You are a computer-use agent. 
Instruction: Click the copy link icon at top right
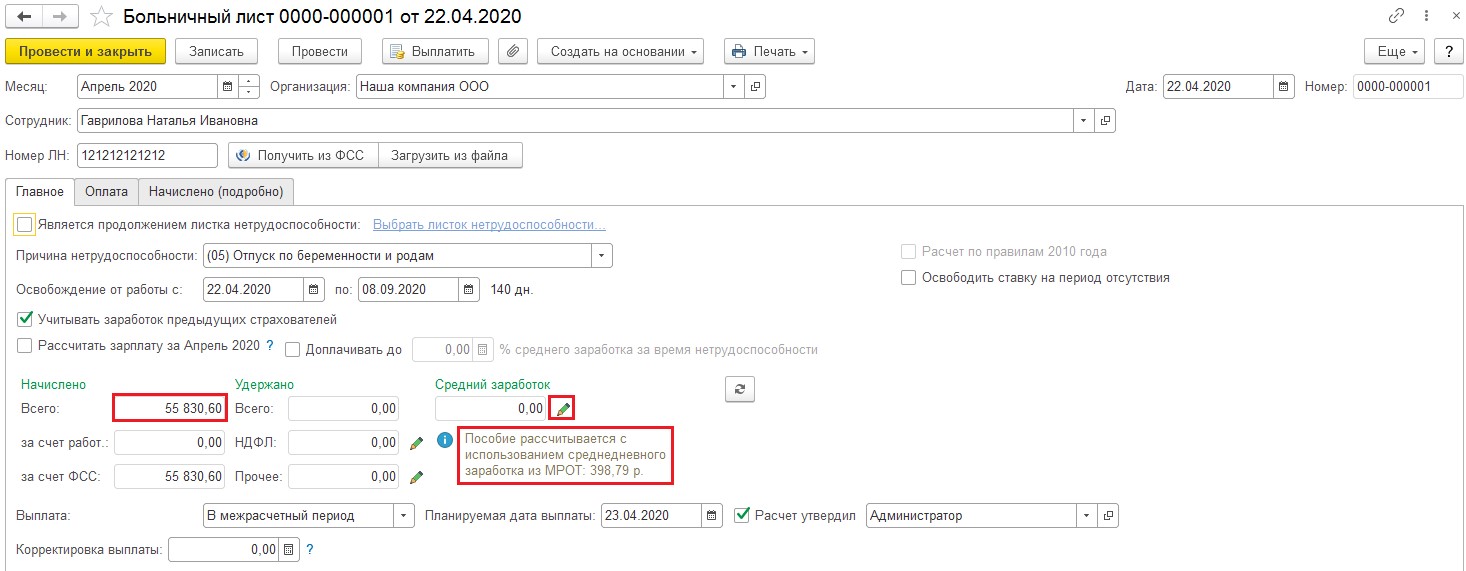point(1397,17)
